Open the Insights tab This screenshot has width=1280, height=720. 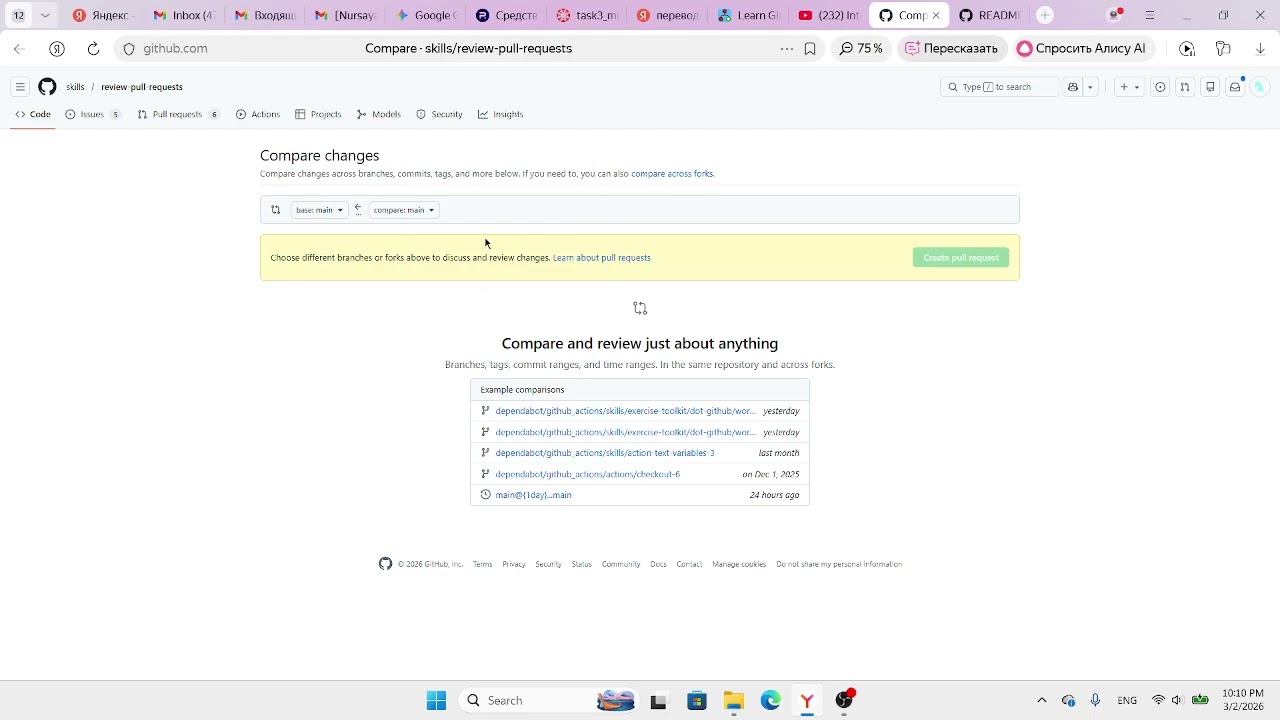(x=500, y=114)
